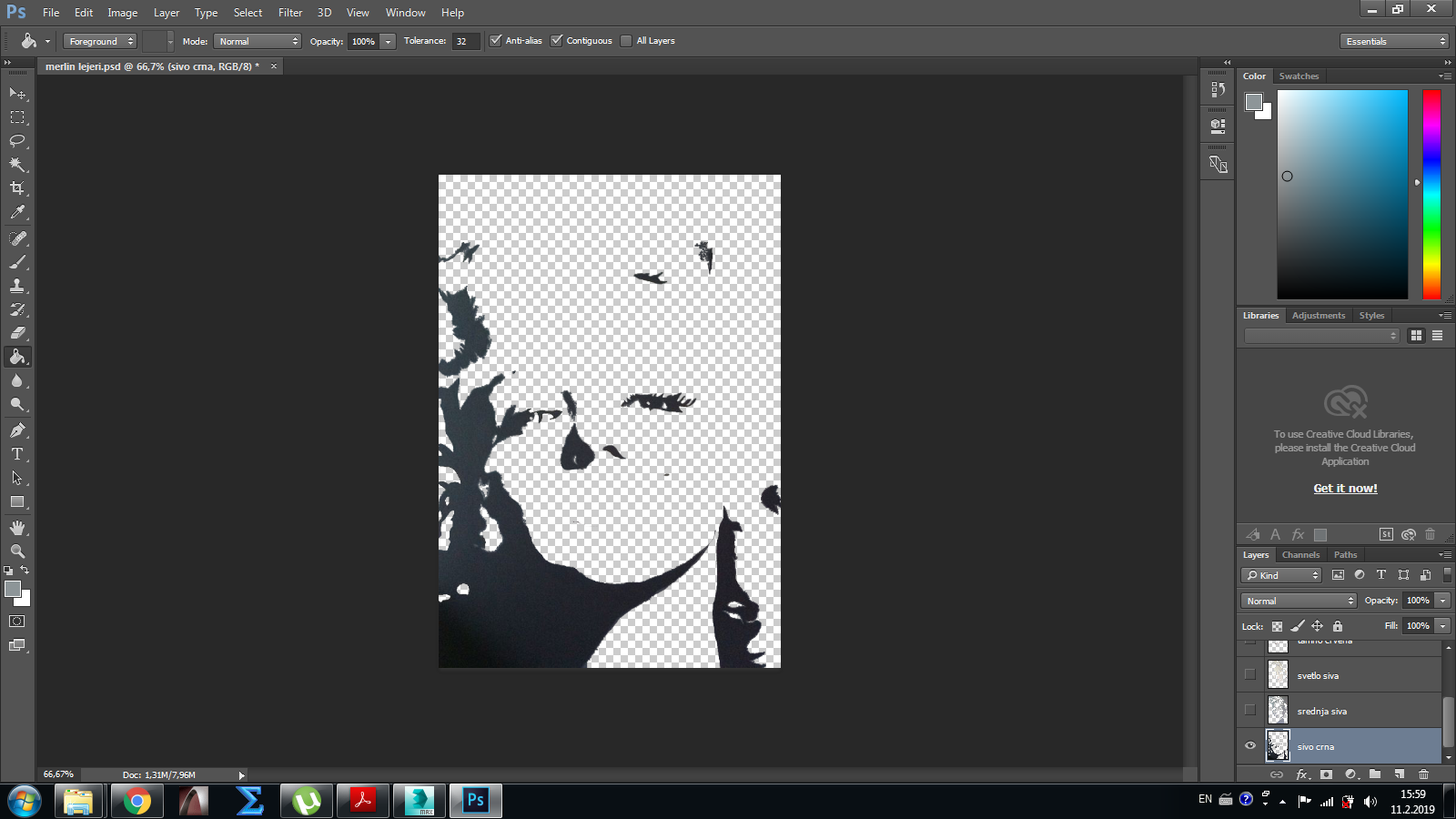Create a new layer group

coord(1375,774)
